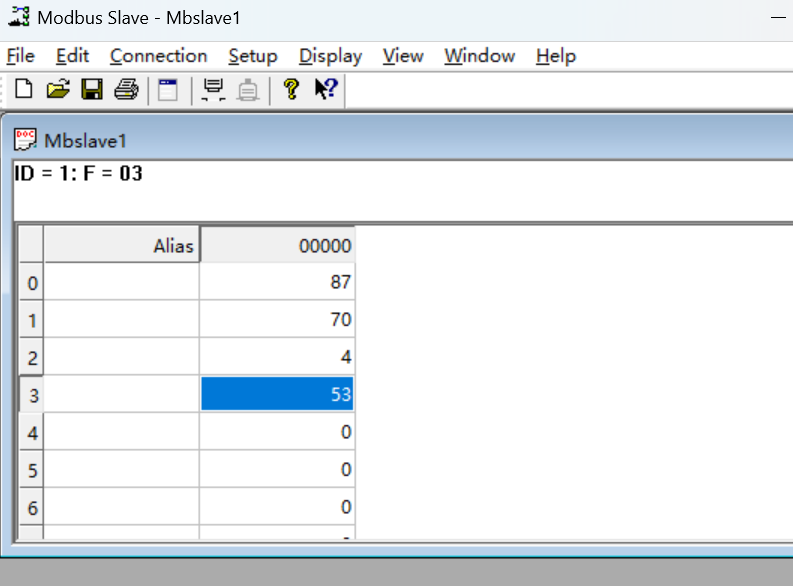
Task: Open the Display menu
Action: (331, 56)
